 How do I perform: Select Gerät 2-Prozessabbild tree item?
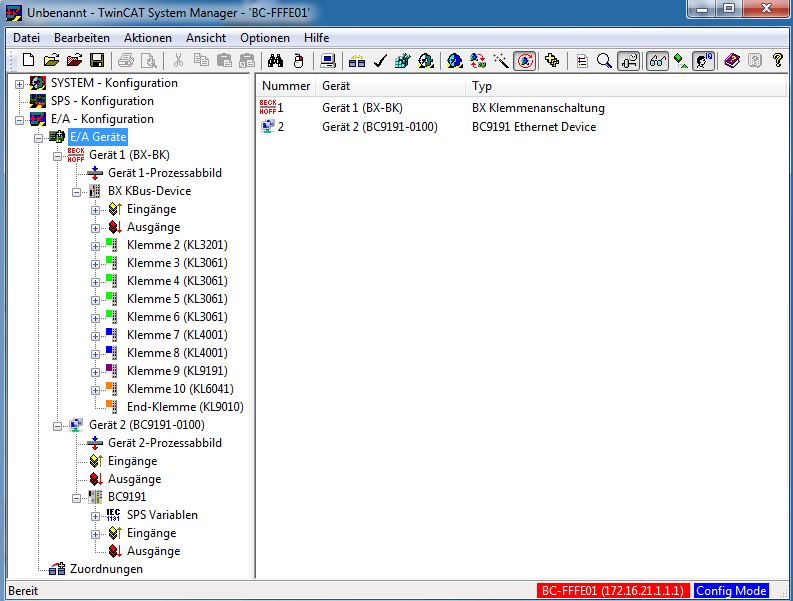point(165,443)
